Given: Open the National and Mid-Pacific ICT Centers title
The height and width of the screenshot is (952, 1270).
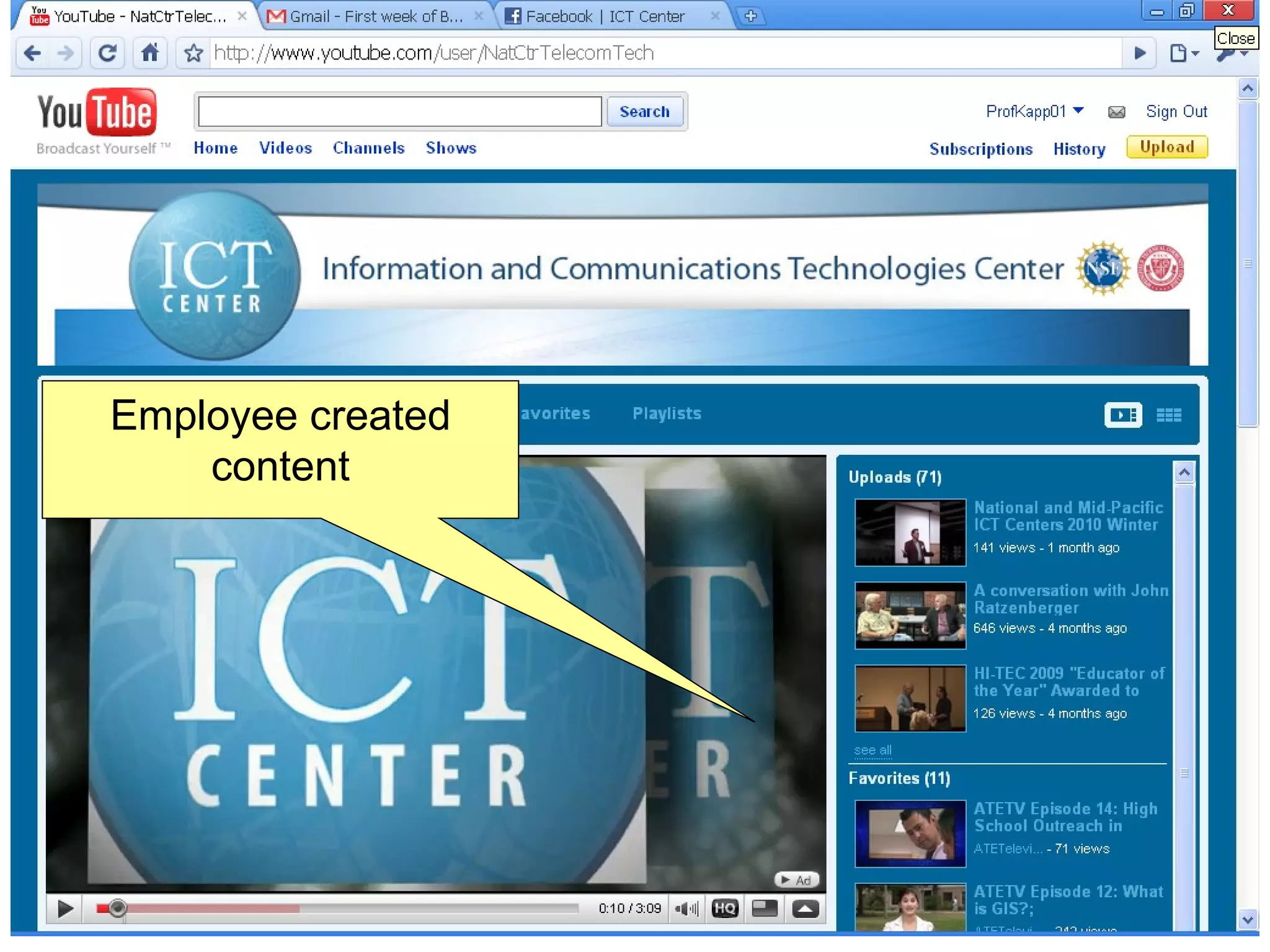Looking at the screenshot, I should [x=1068, y=516].
